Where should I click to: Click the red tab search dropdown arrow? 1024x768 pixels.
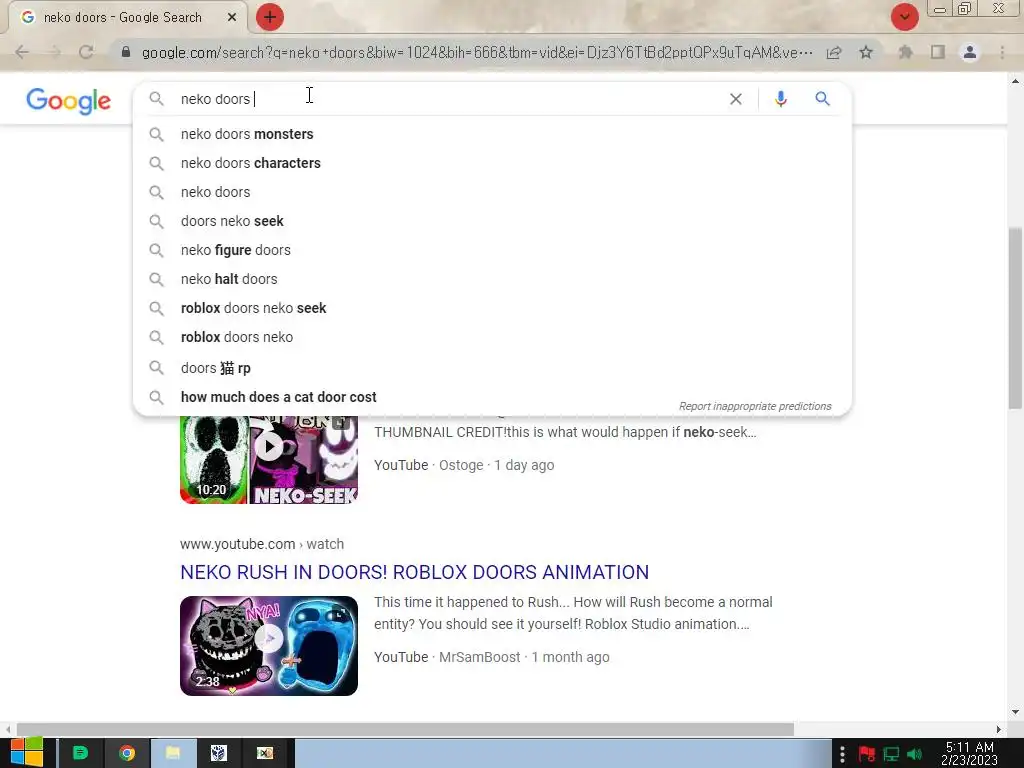pos(904,17)
